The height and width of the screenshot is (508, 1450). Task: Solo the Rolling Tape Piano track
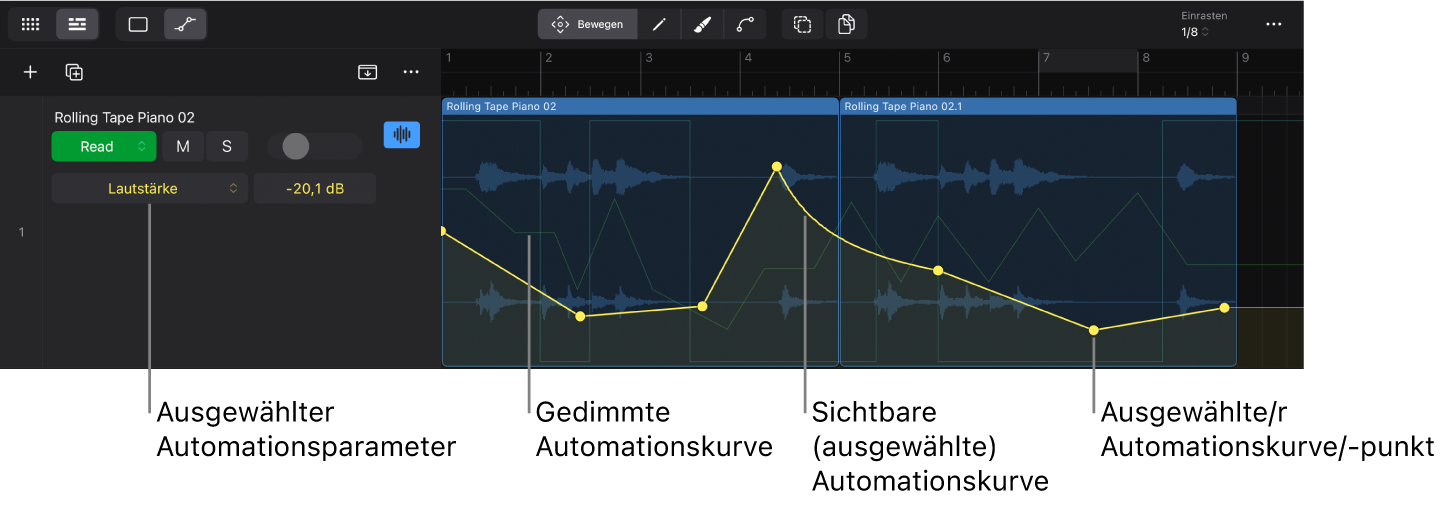227,147
